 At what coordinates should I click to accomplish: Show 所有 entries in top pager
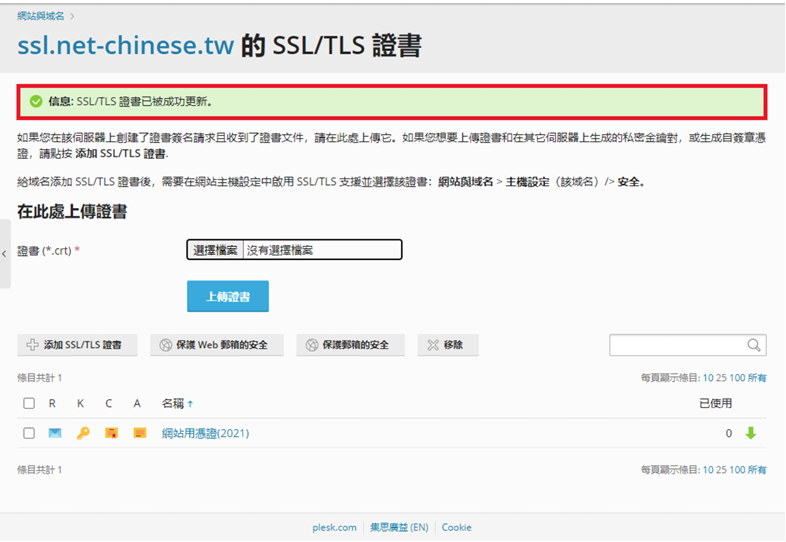tap(757, 378)
